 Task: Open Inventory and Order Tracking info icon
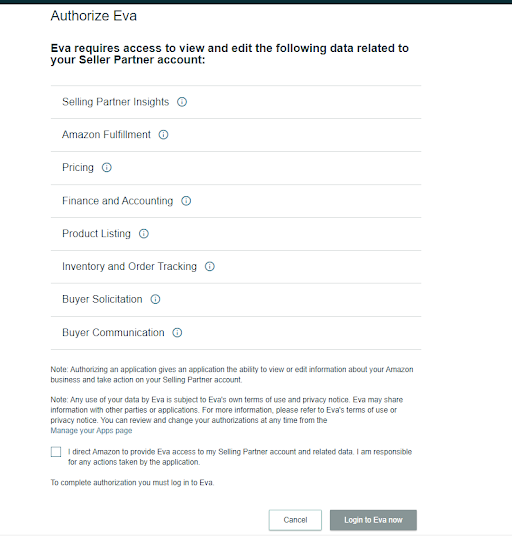210,266
